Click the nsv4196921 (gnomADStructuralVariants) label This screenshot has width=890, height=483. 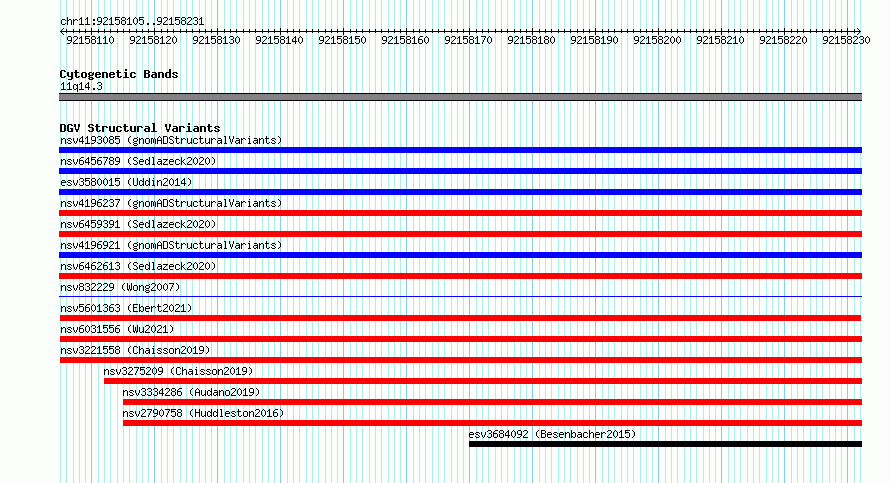(x=171, y=245)
